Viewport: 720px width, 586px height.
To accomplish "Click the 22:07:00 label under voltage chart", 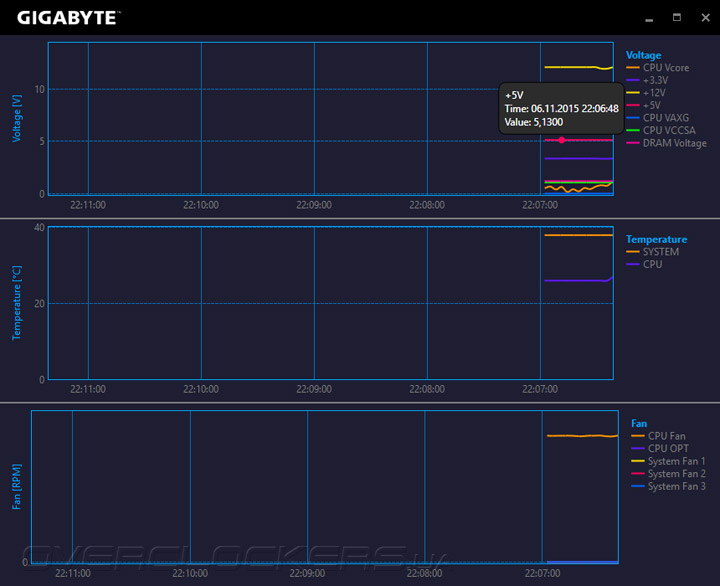I will coord(540,205).
